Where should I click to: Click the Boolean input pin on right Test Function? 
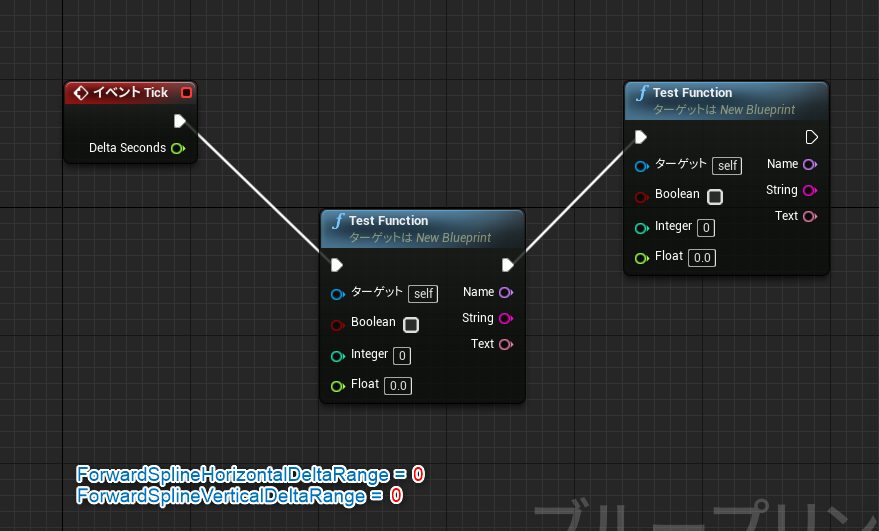(642, 197)
